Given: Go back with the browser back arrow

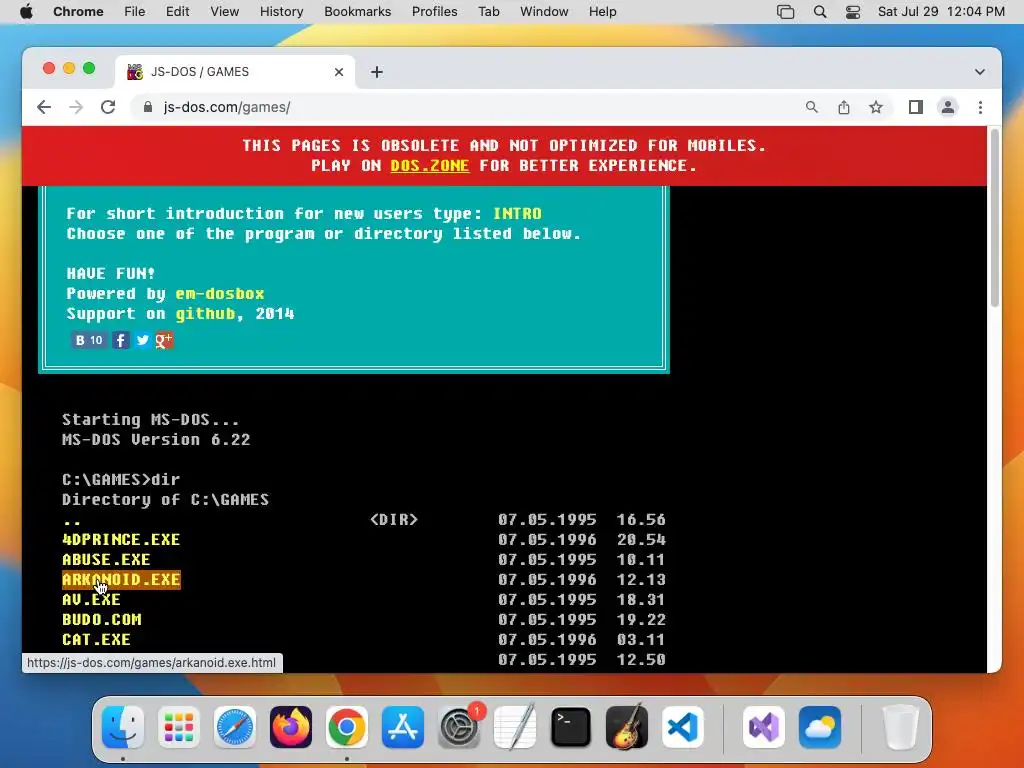Looking at the screenshot, I should click(x=44, y=107).
